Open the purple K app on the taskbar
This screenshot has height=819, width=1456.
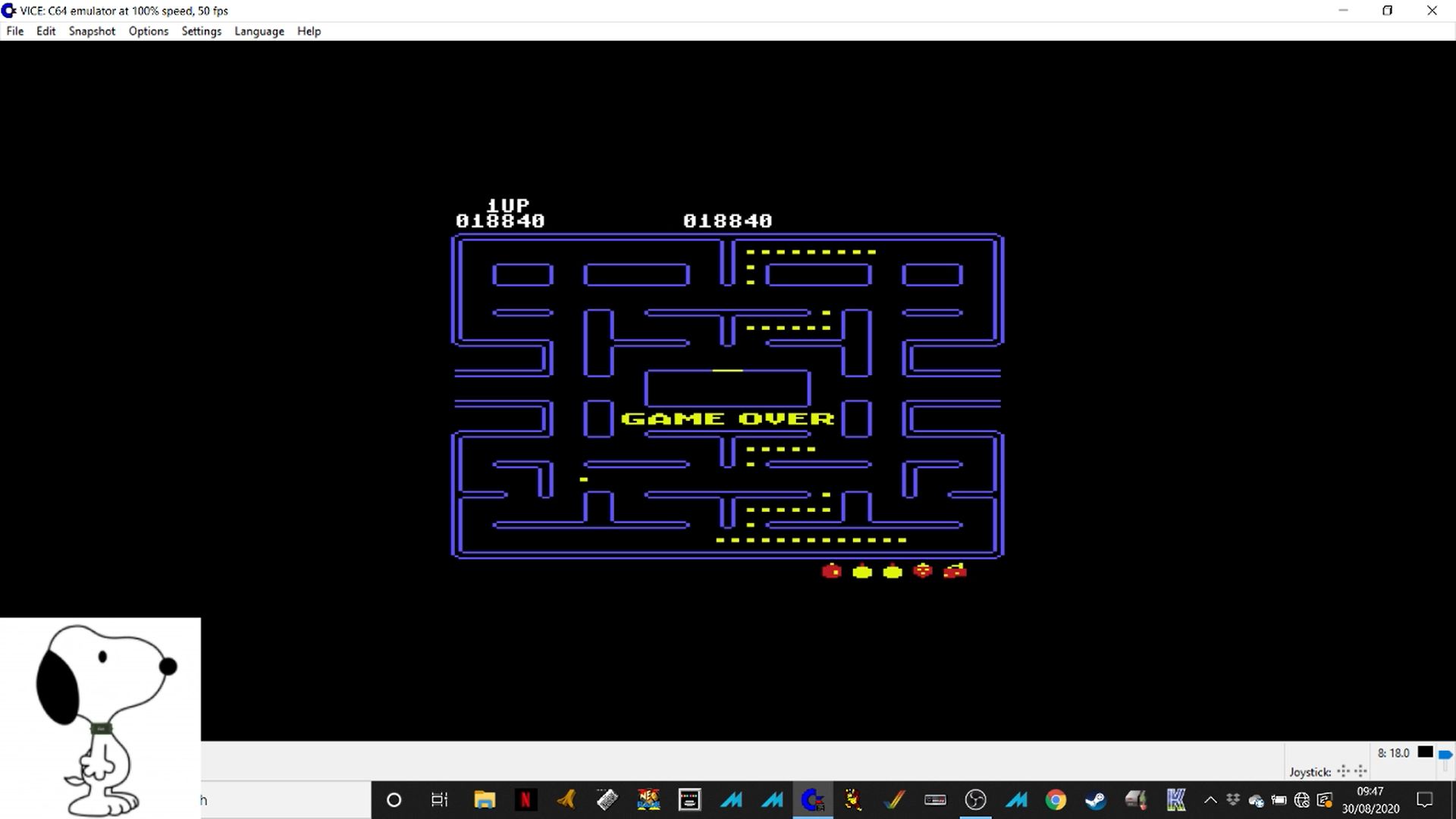point(1176,800)
